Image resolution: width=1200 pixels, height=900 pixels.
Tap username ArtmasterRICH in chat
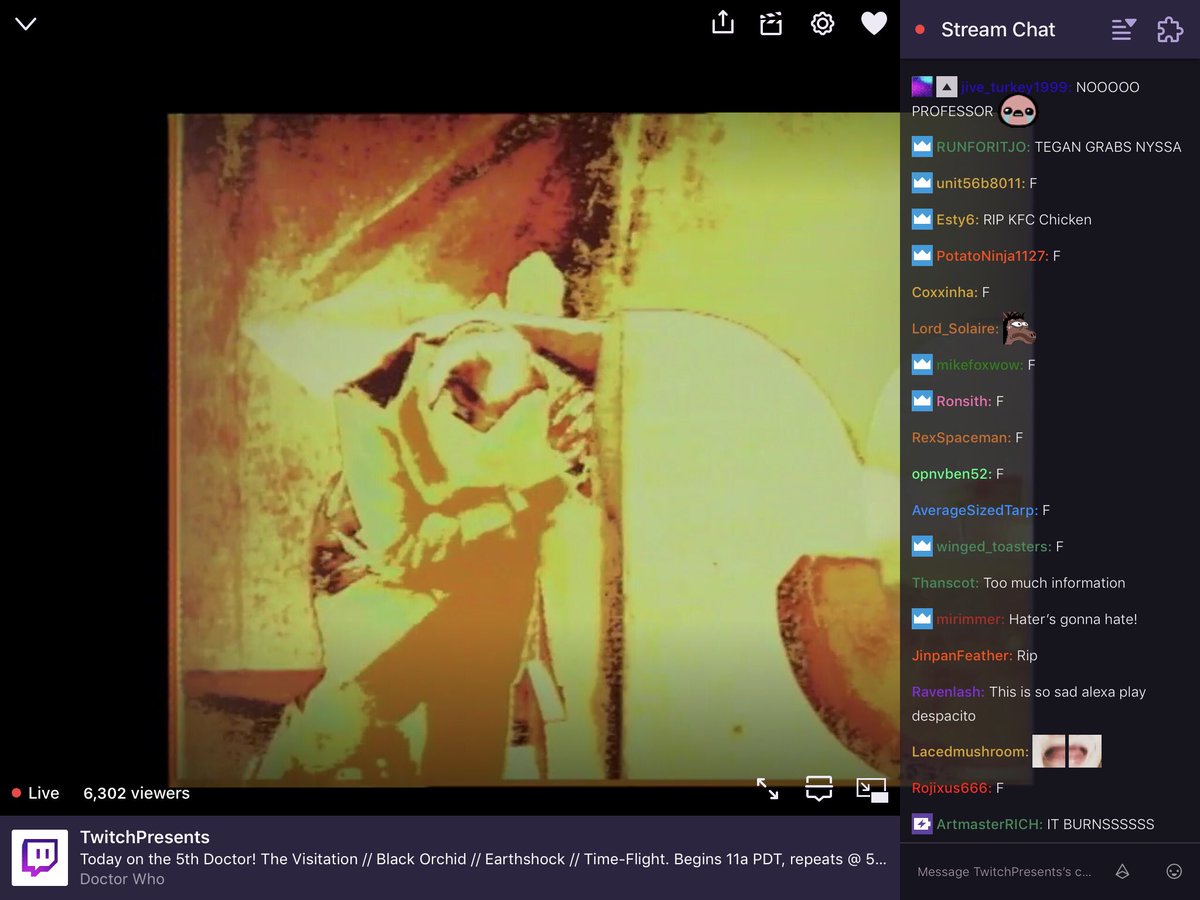tap(989, 825)
